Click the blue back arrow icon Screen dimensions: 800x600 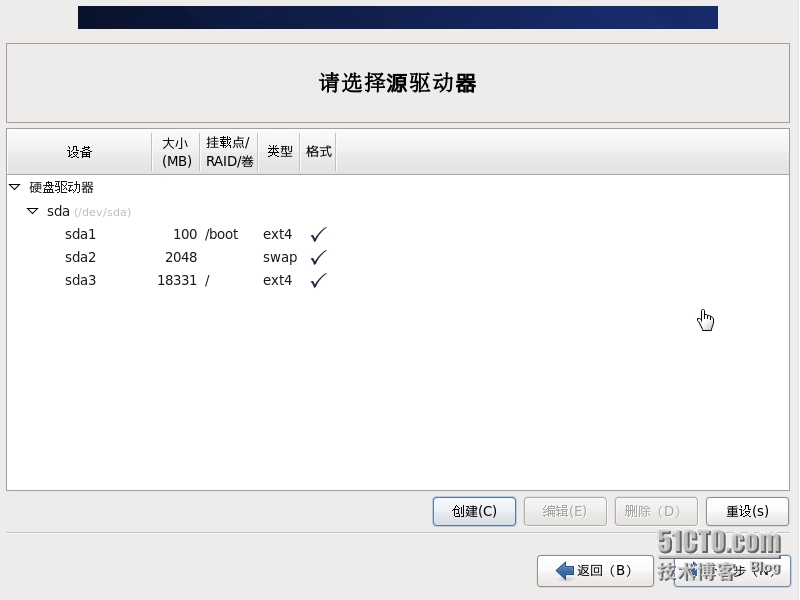(565, 570)
